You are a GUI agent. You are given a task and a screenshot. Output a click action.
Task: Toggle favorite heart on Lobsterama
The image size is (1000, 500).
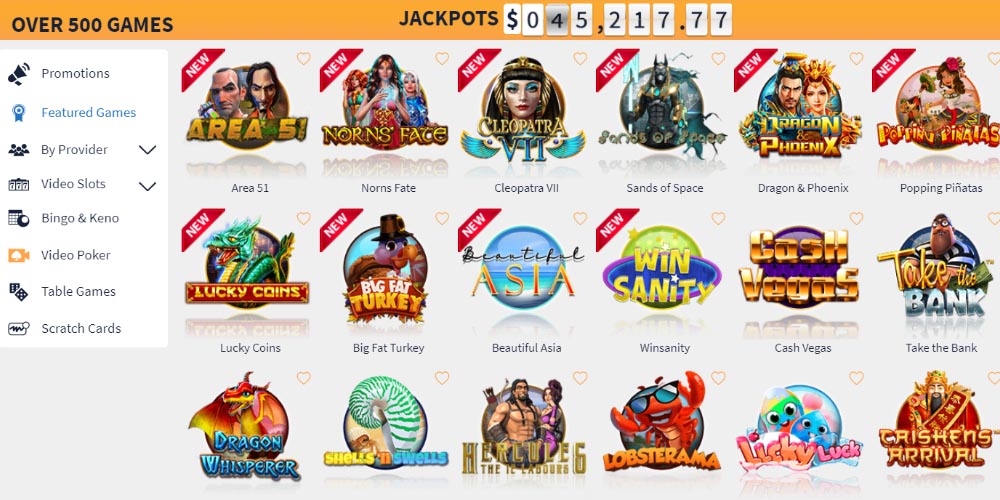pos(718,378)
